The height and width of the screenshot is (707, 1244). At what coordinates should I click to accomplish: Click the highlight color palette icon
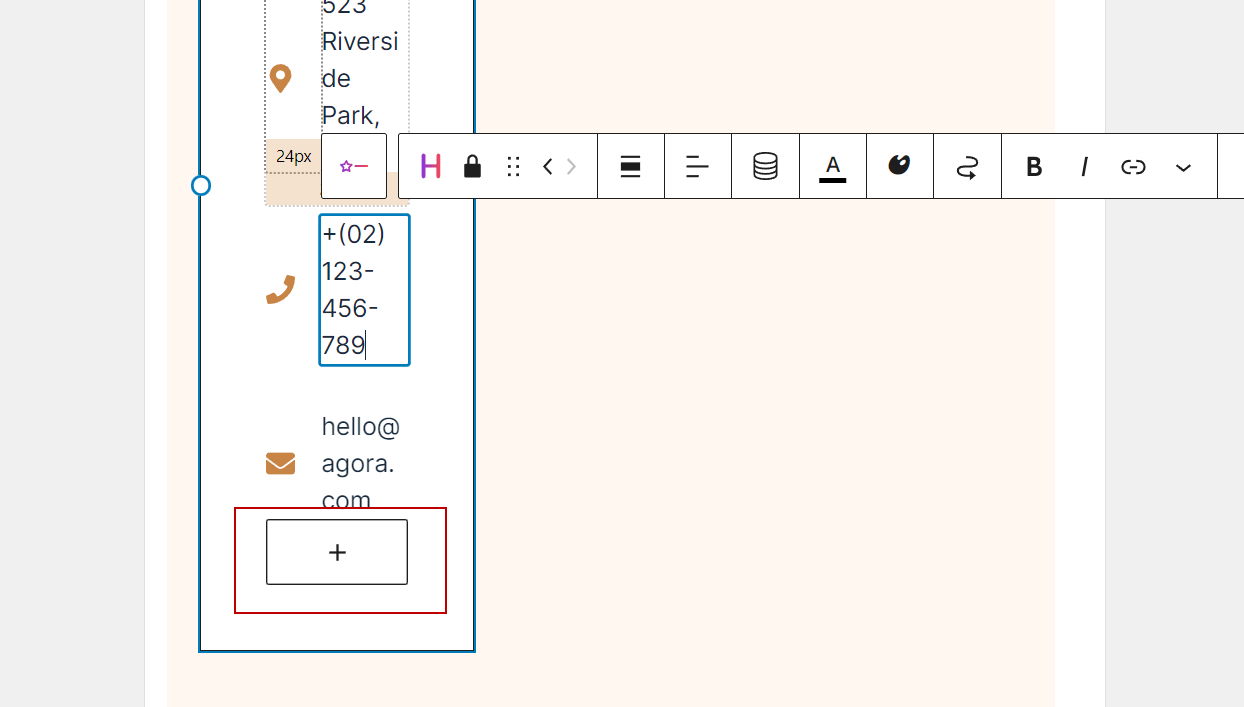point(899,166)
